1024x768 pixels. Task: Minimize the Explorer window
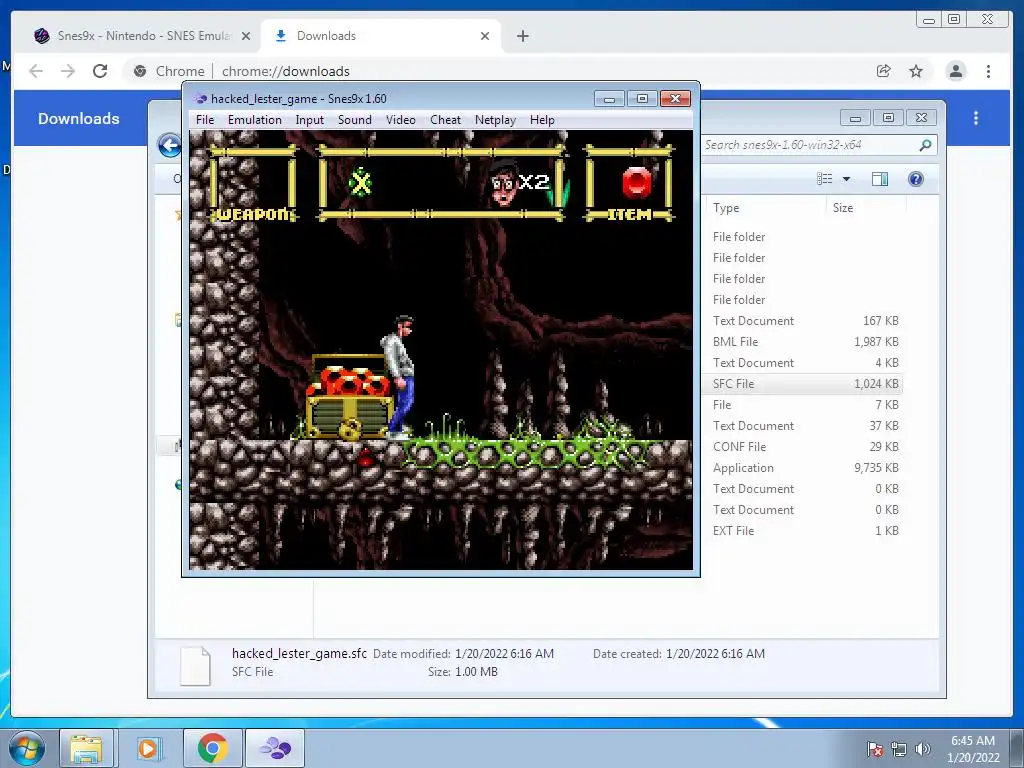pos(855,118)
